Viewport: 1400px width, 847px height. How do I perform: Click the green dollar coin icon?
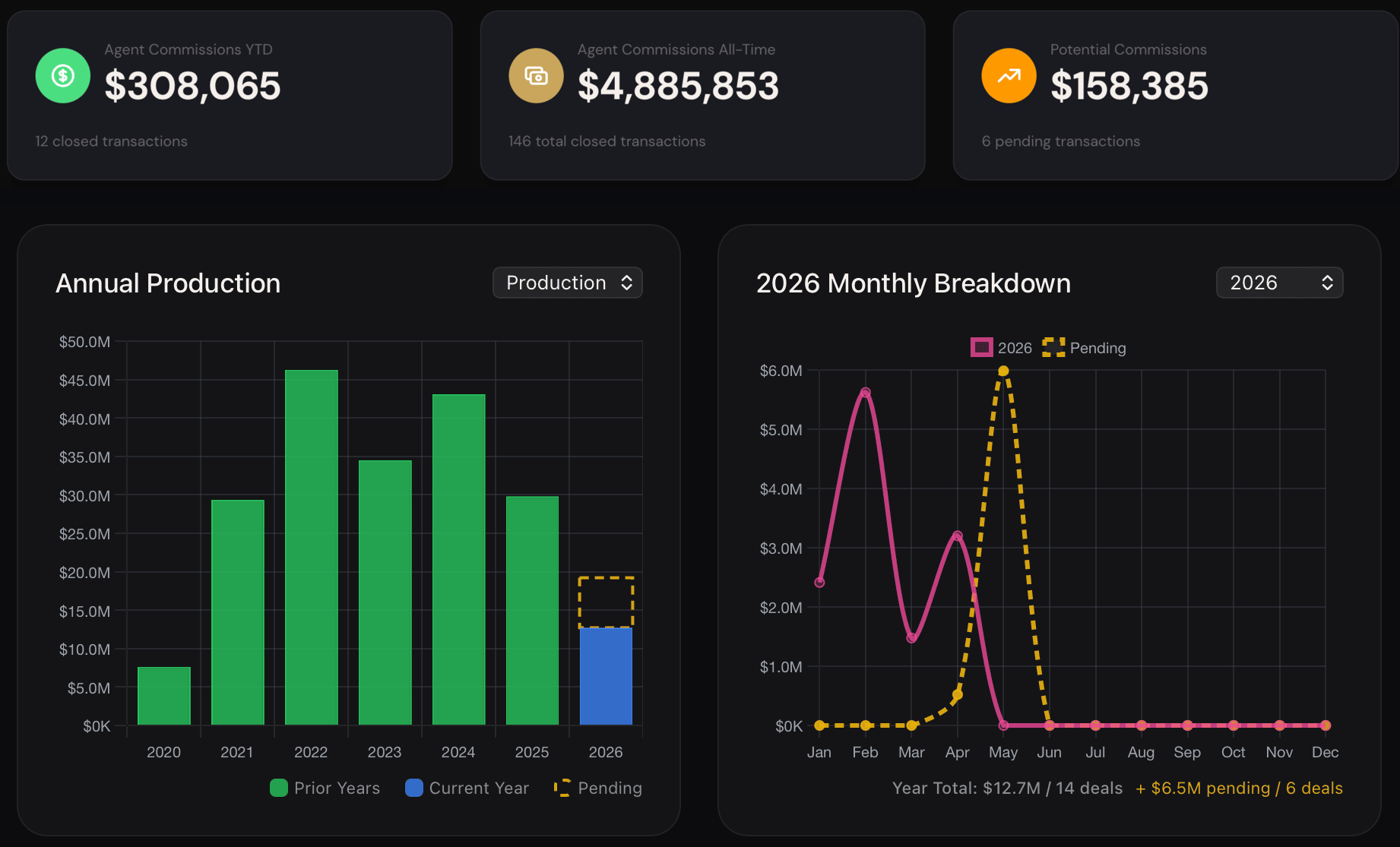pyautogui.click(x=63, y=75)
